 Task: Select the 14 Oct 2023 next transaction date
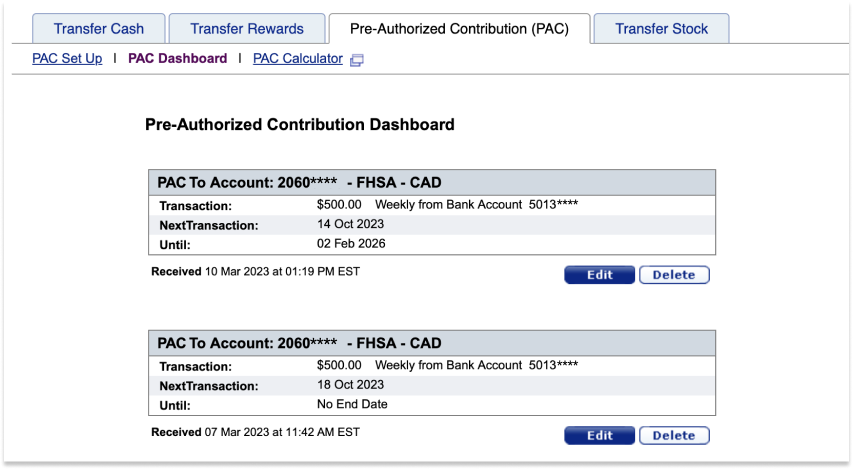click(350, 224)
